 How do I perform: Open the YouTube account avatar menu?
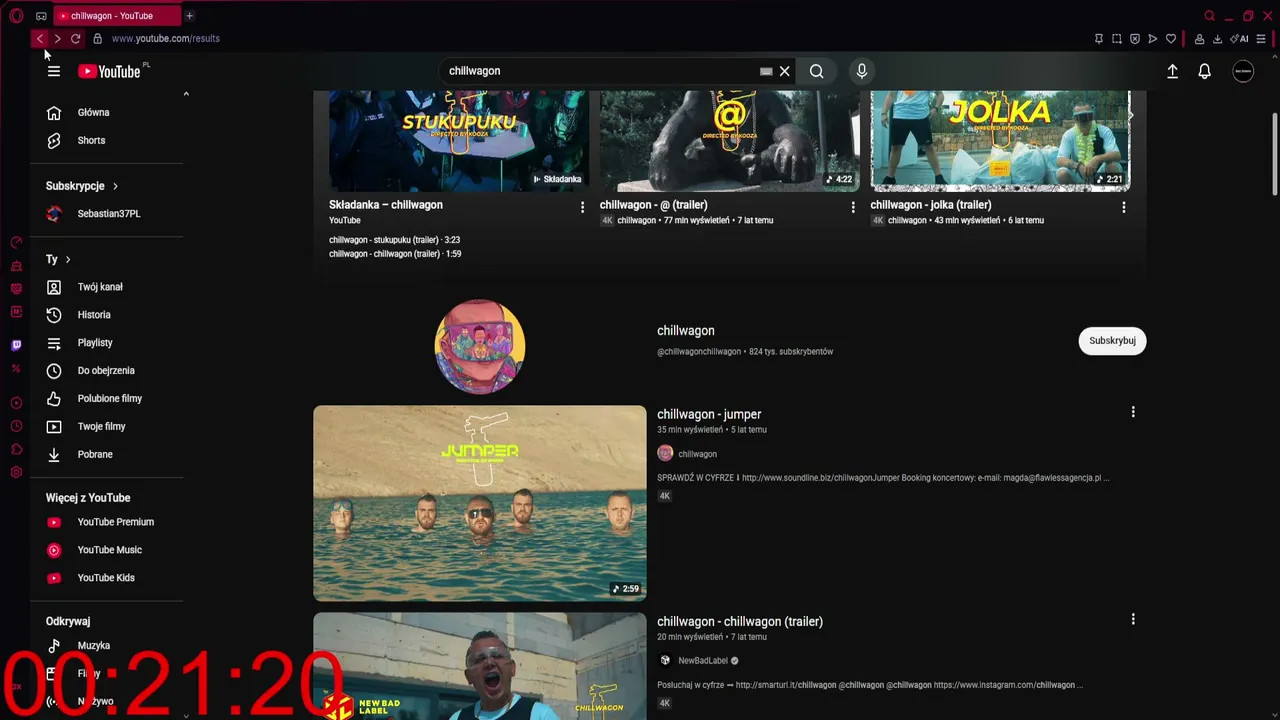point(1243,71)
